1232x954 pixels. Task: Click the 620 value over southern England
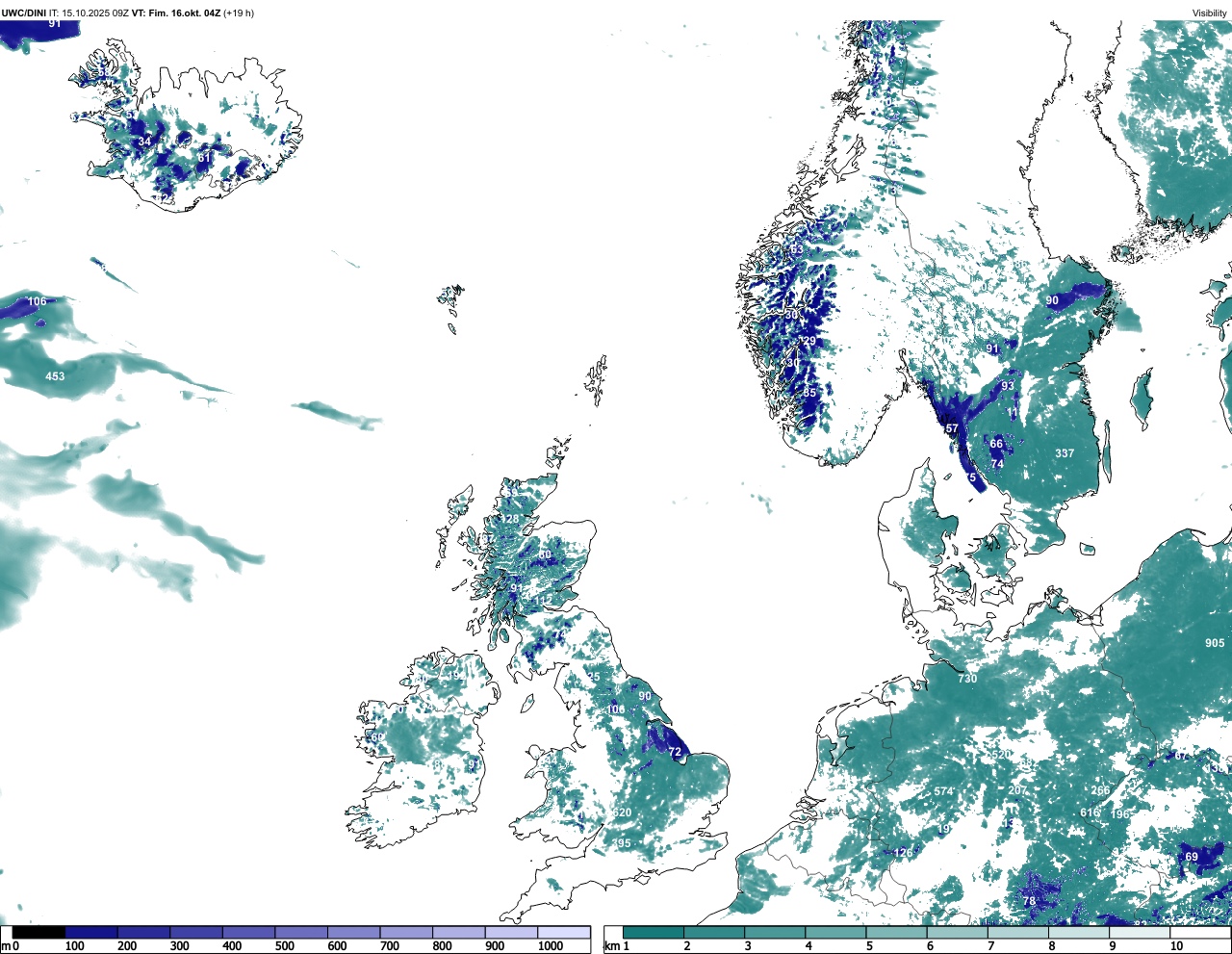pos(622,812)
